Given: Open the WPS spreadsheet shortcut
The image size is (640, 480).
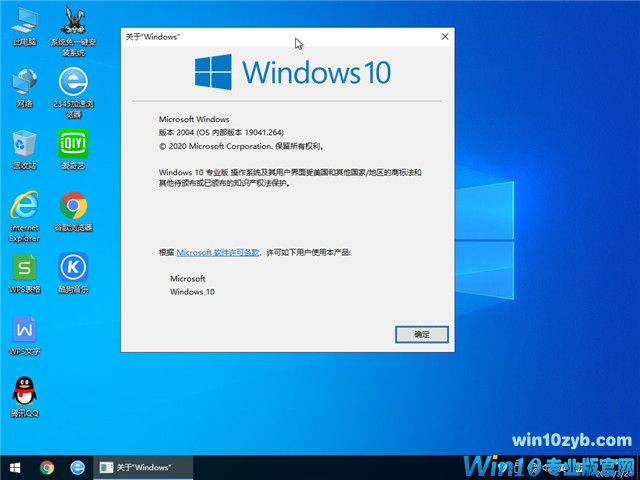Looking at the screenshot, I should coord(24,268).
